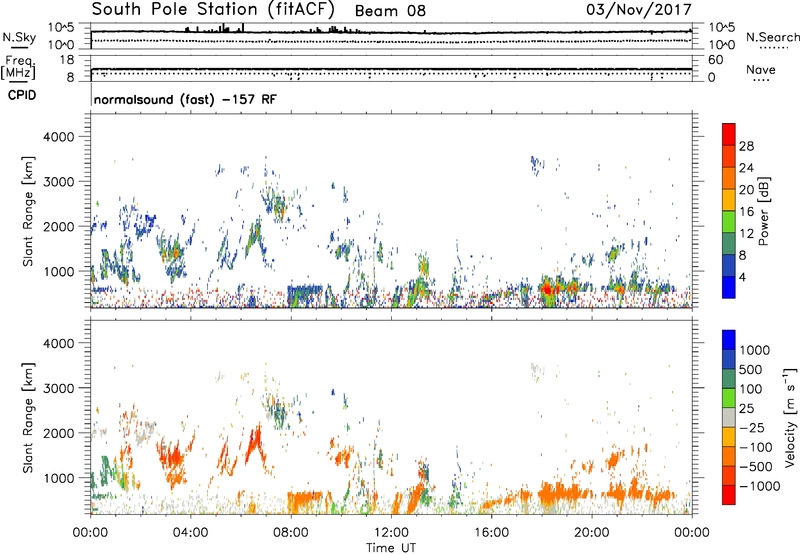Click the 'Freq. [MHz]' legend label
The image size is (800, 554).
tap(18, 67)
